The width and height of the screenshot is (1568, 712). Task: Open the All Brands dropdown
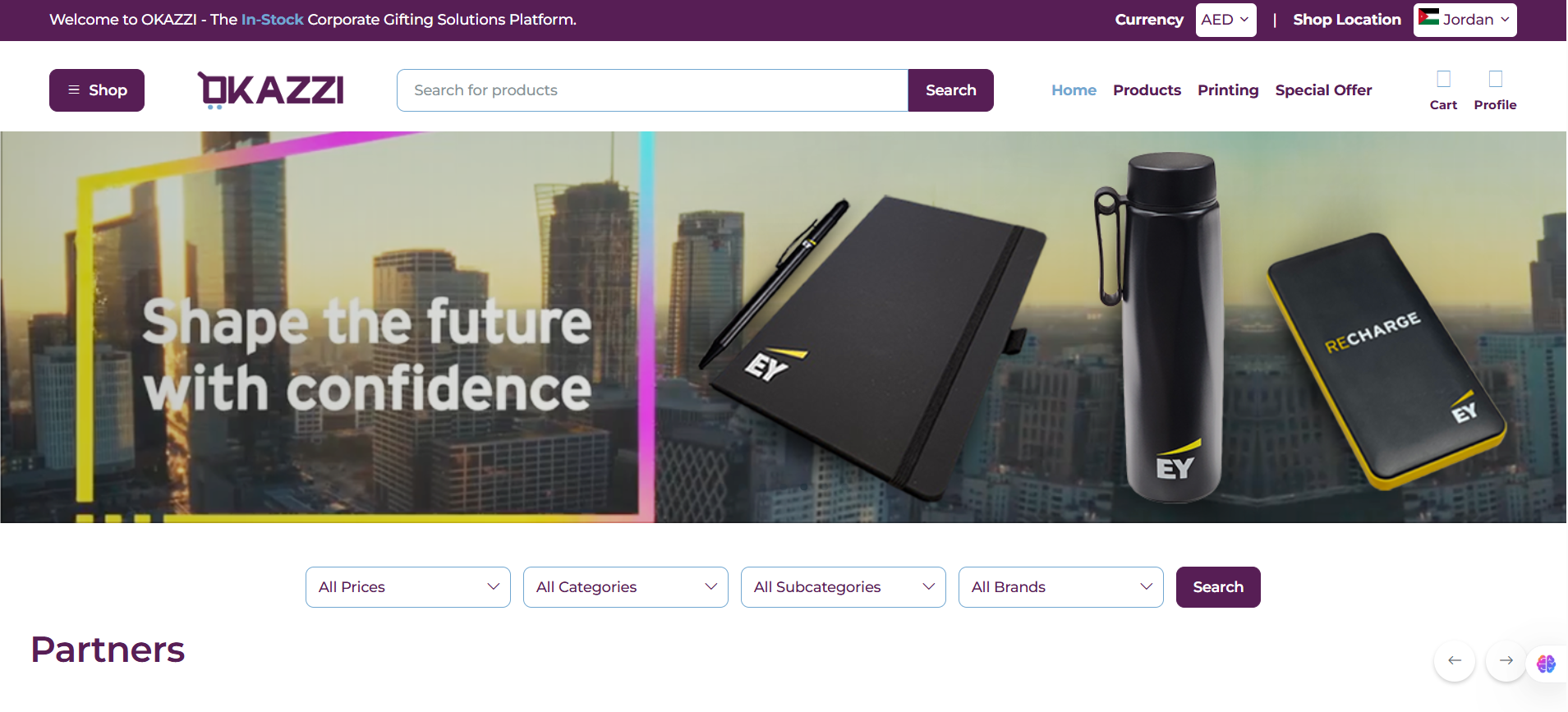coord(1061,587)
